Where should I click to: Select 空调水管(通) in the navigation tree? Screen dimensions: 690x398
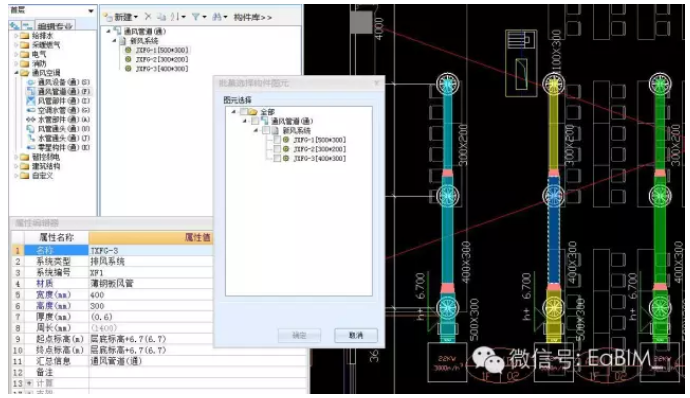pyautogui.click(x=58, y=110)
